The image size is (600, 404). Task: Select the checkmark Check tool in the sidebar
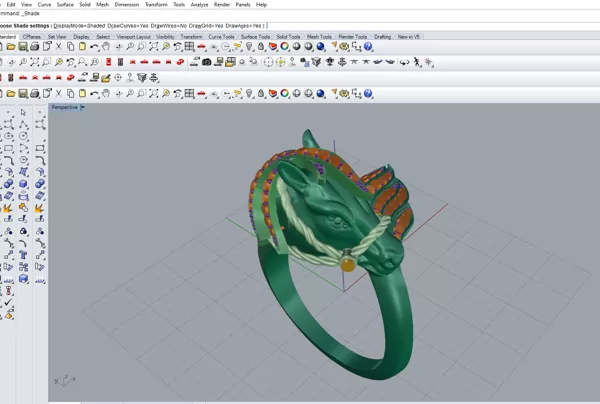[x=8, y=302]
